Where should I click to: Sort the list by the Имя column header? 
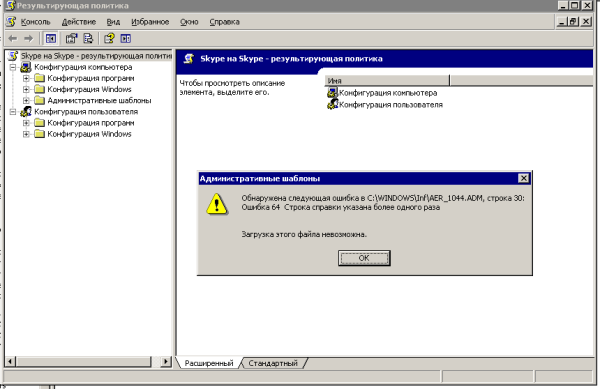point(387,81)
